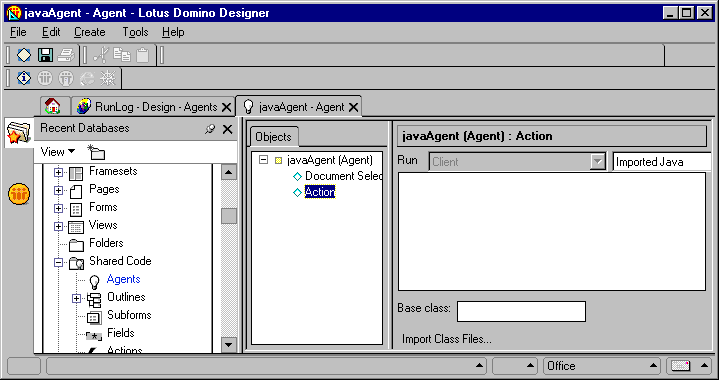Click the scroll up arrow in database tree
The width and height of the screenshot is (719, 380).
228,172
